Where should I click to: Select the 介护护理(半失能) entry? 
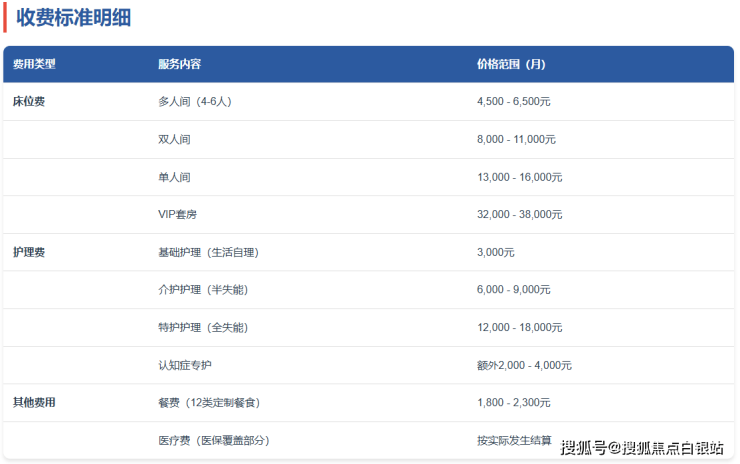point(202,289)
